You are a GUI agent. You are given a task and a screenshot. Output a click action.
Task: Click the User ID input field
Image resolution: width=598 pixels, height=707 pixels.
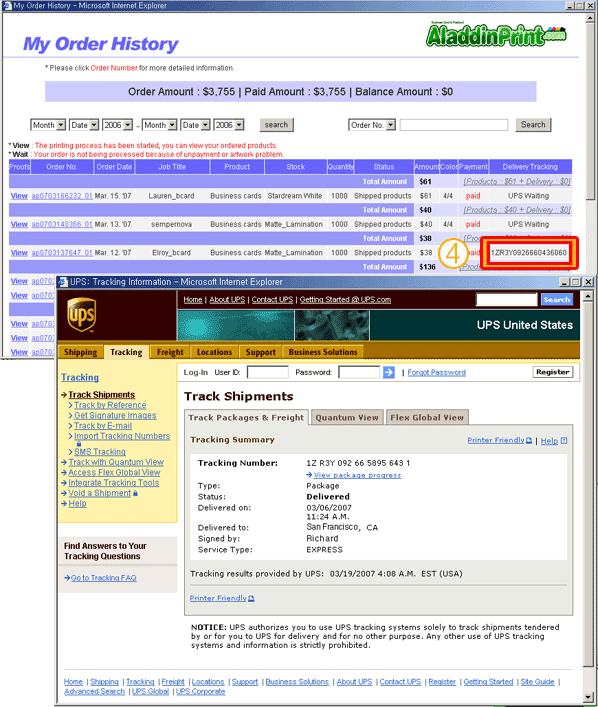(268, 372)
